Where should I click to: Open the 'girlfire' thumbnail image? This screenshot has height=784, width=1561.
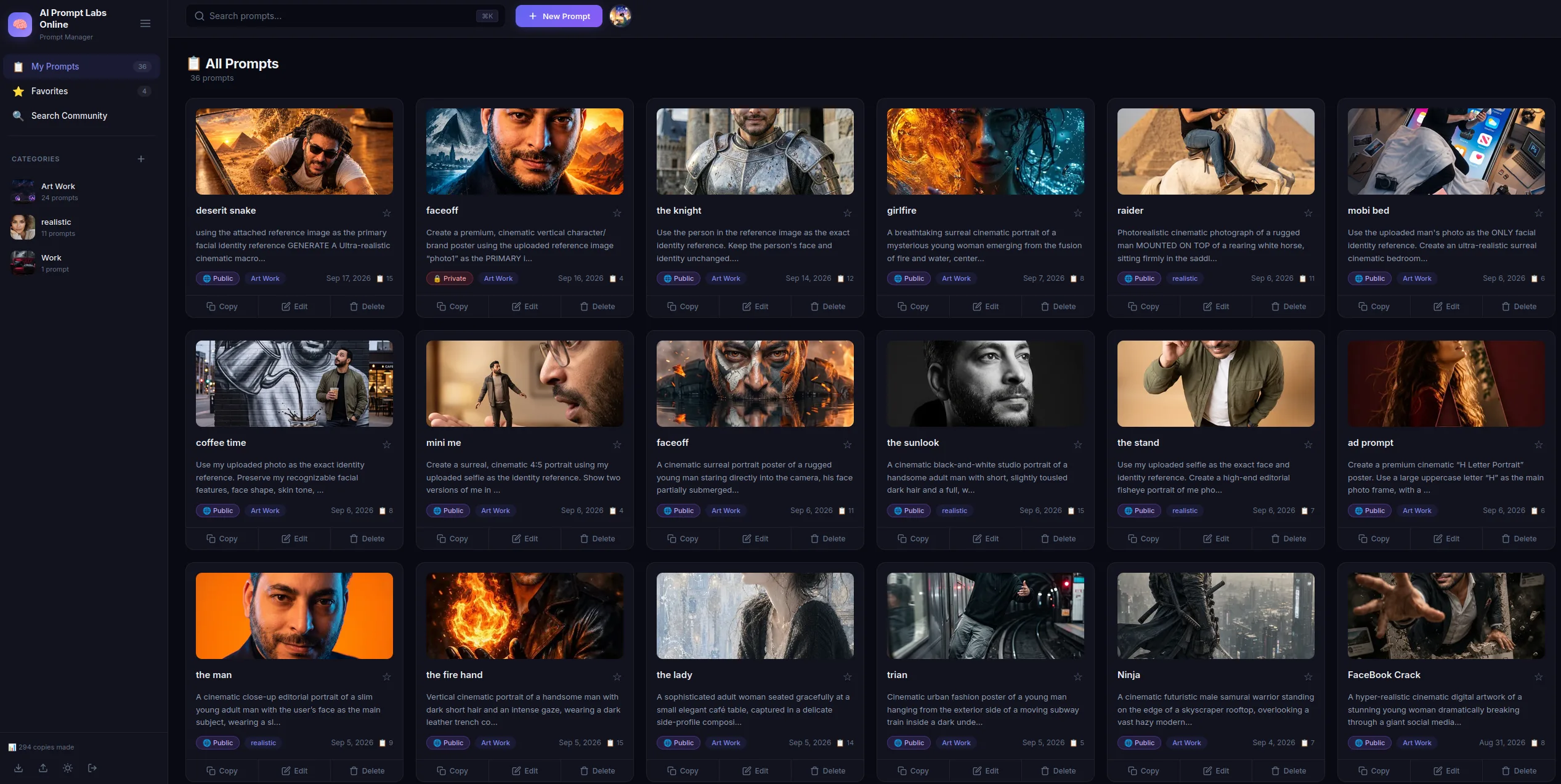[986, 152]
